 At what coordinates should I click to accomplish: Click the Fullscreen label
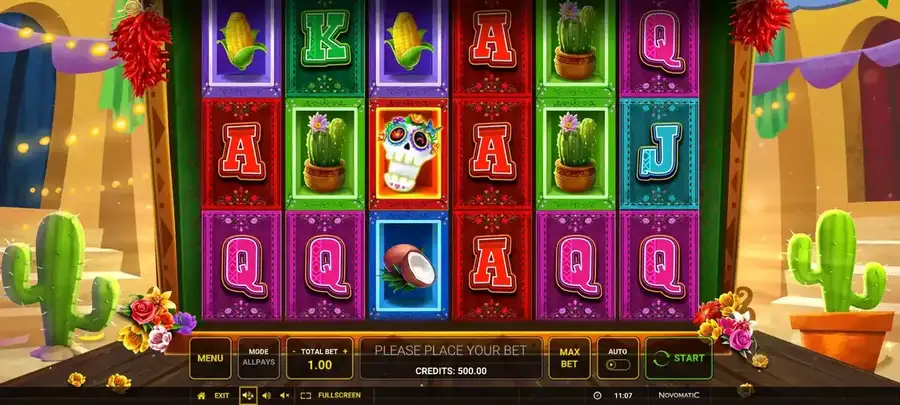point(339,395)
